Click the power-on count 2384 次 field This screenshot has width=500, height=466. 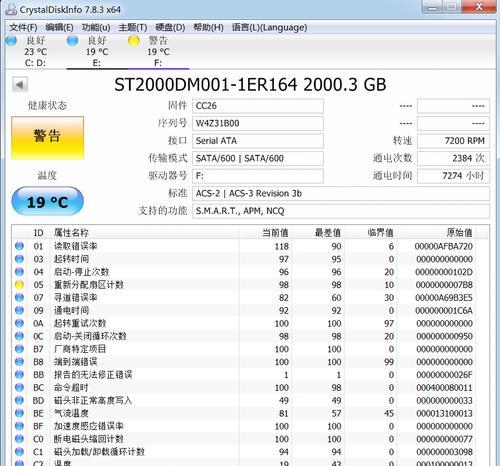[x=453, y=159]
